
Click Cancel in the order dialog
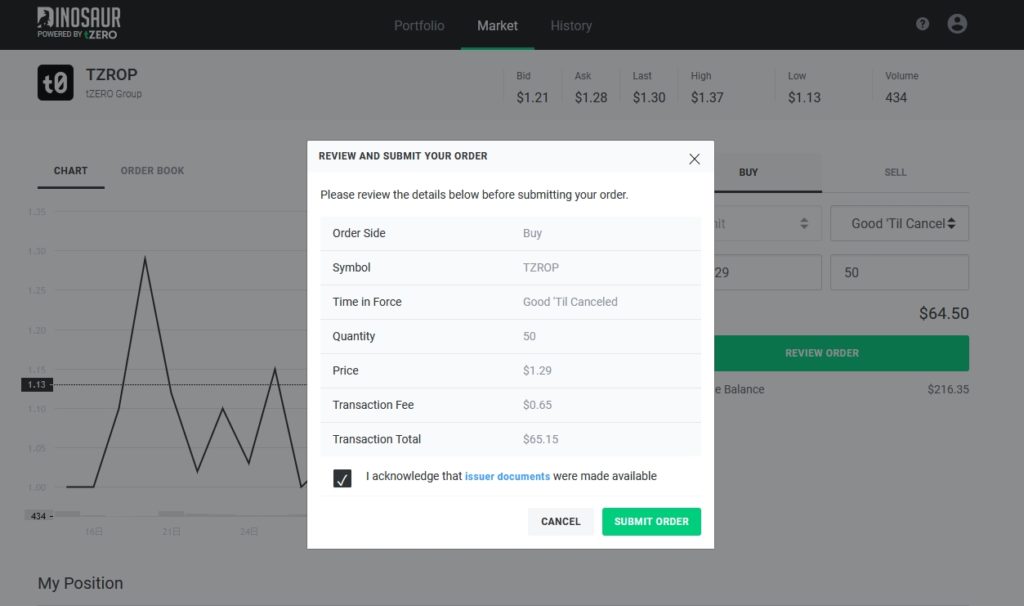(x=560, y=522)
